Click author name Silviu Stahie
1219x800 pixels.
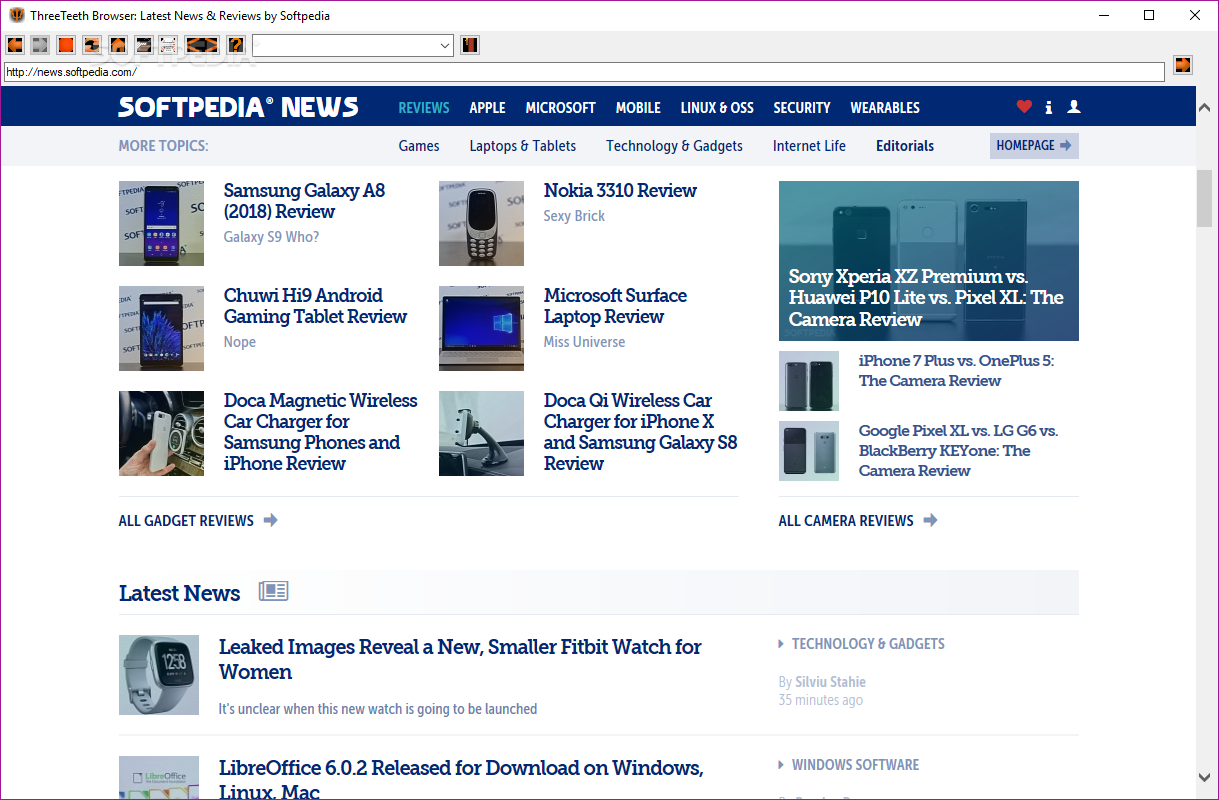pos(830,682)
